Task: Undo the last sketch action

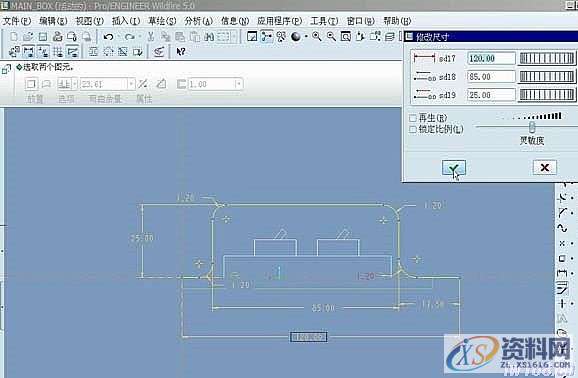Action: point(108,37)
